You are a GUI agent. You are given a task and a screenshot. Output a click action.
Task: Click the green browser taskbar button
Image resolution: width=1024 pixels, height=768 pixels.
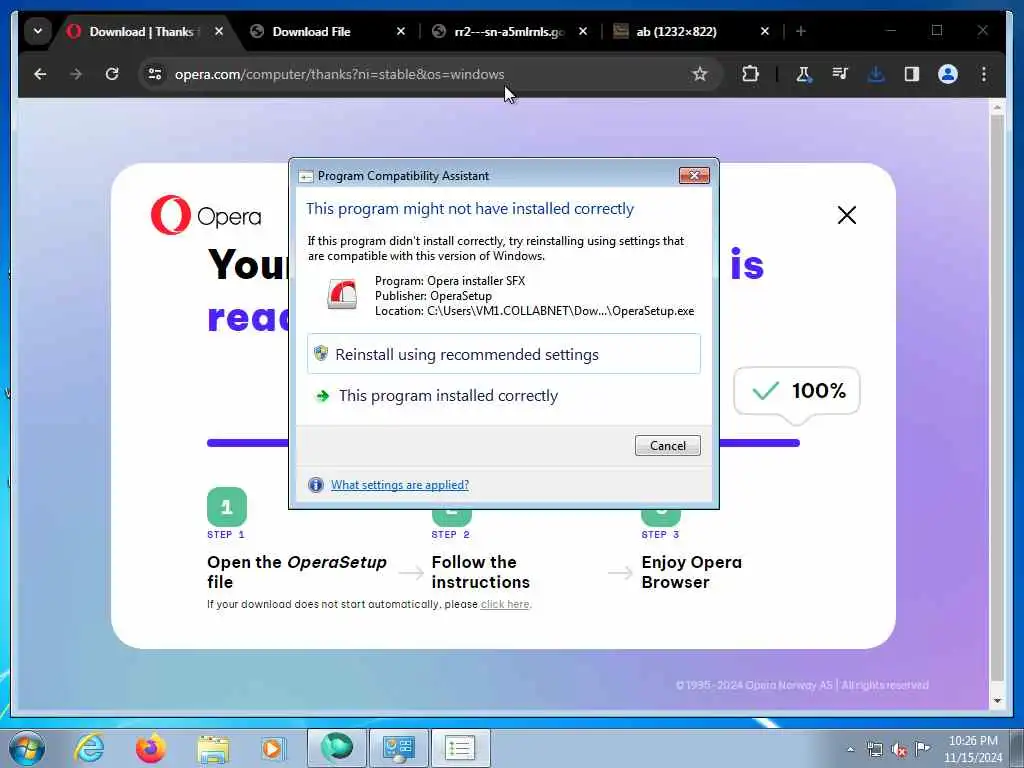(x=336, y=748)
